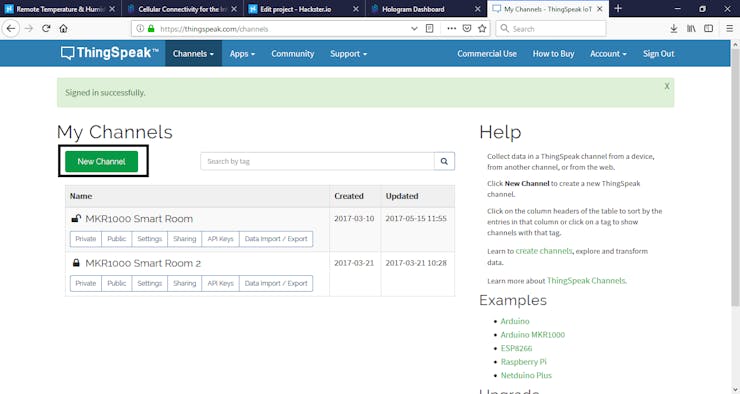Close the Edit project Hackster.io tab

[x=356, y=9]
